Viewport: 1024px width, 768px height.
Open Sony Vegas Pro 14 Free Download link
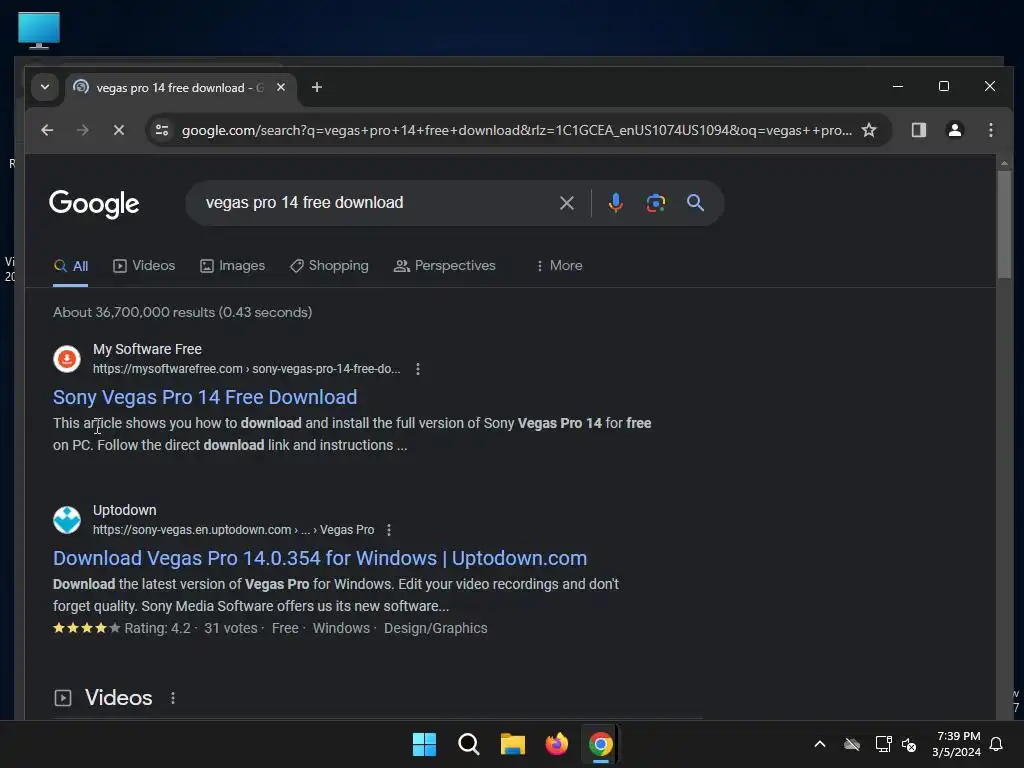point(205,397)
